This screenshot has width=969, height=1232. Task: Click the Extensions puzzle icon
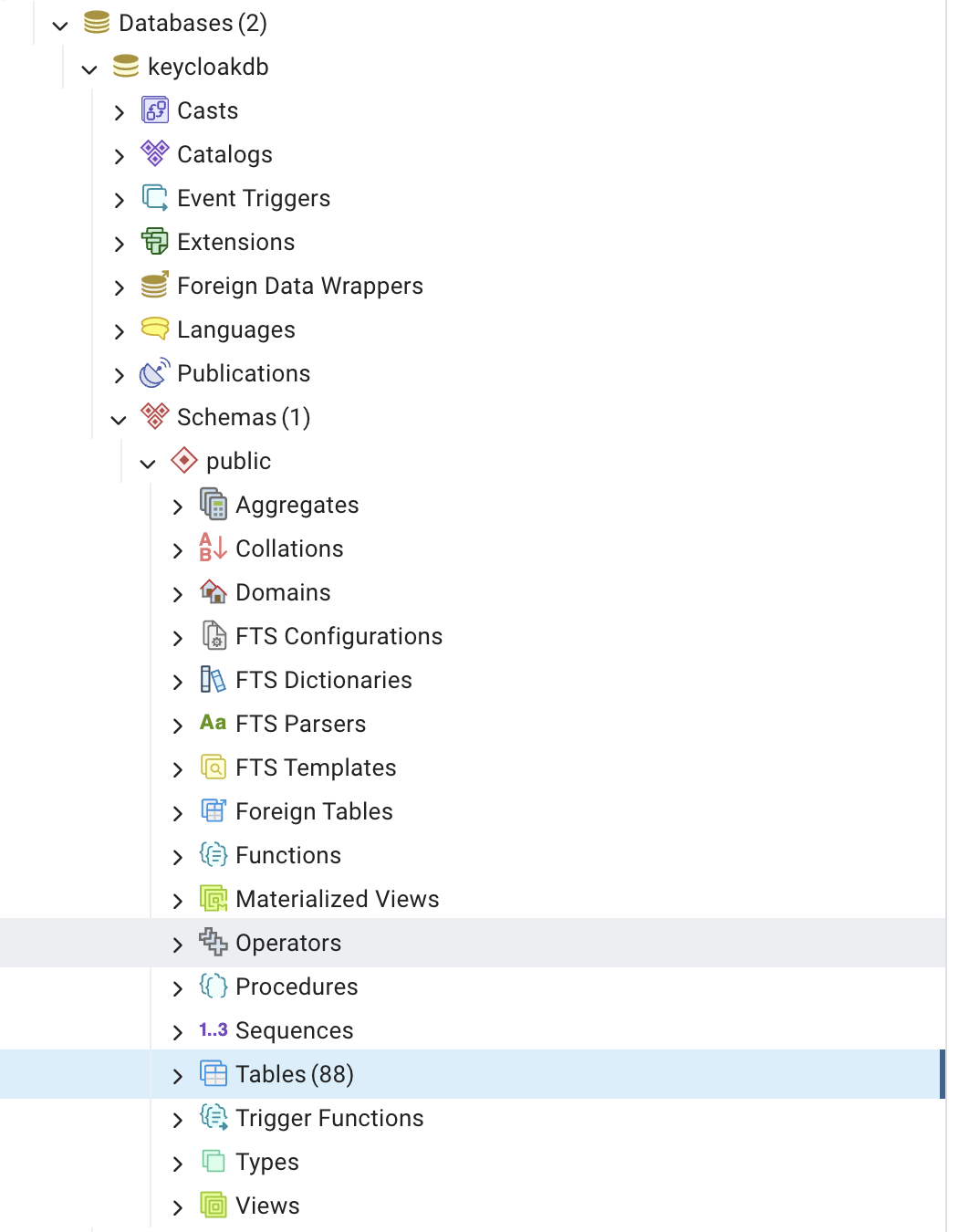(x=155, y=242)
